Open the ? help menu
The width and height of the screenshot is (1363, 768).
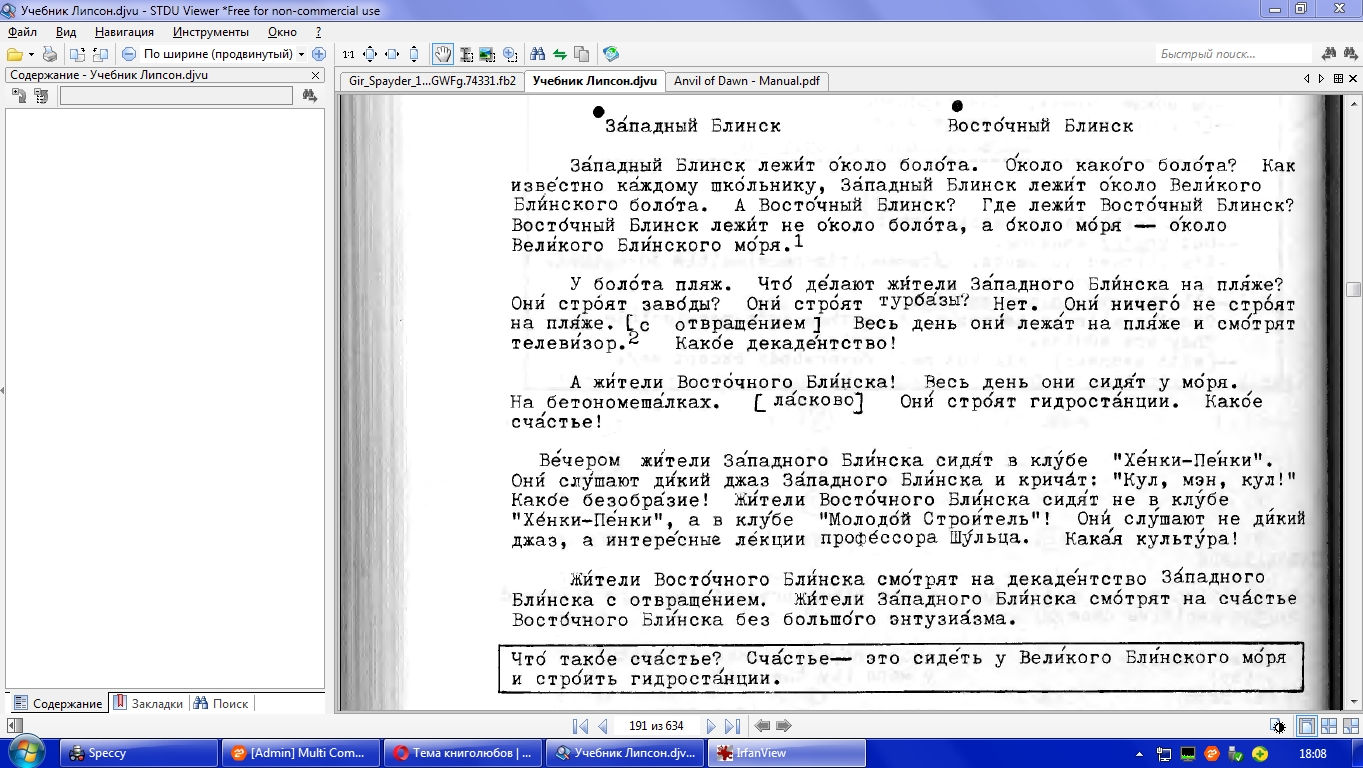click(x=318, y=32)
